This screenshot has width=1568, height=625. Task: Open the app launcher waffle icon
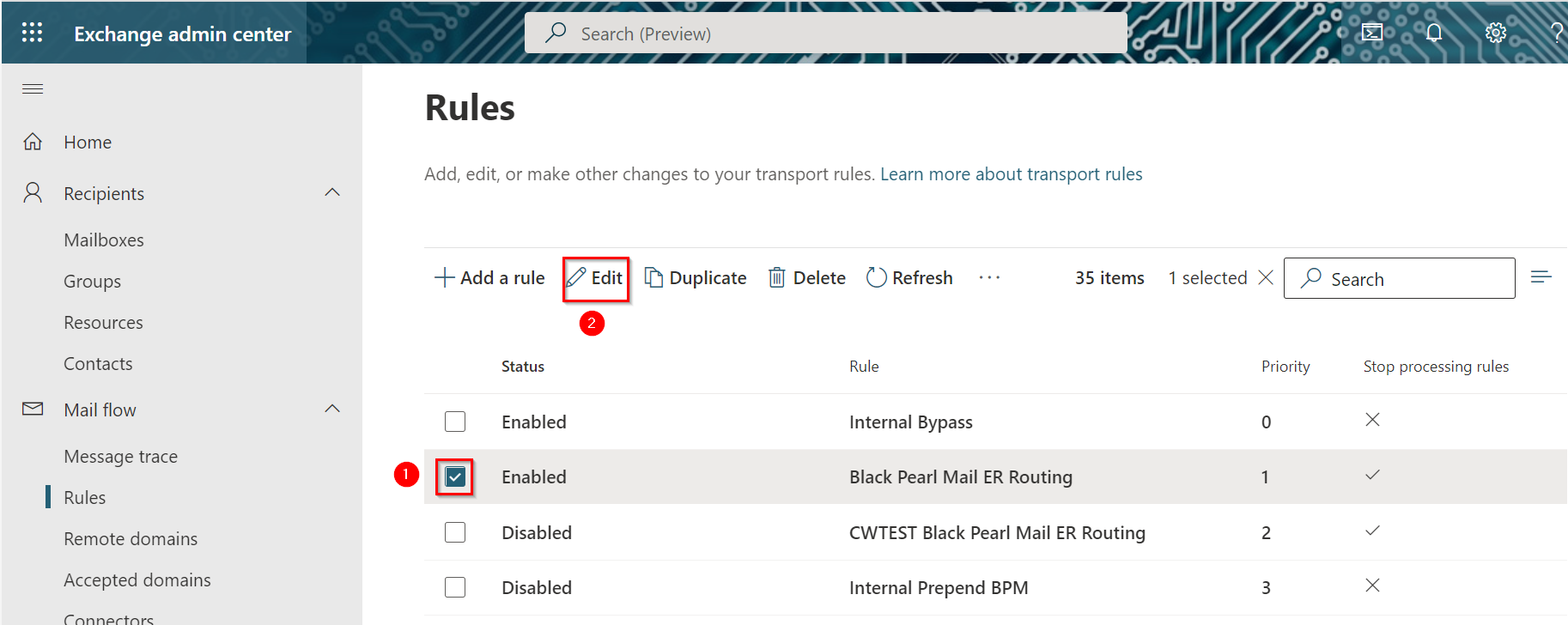point(32,33)
